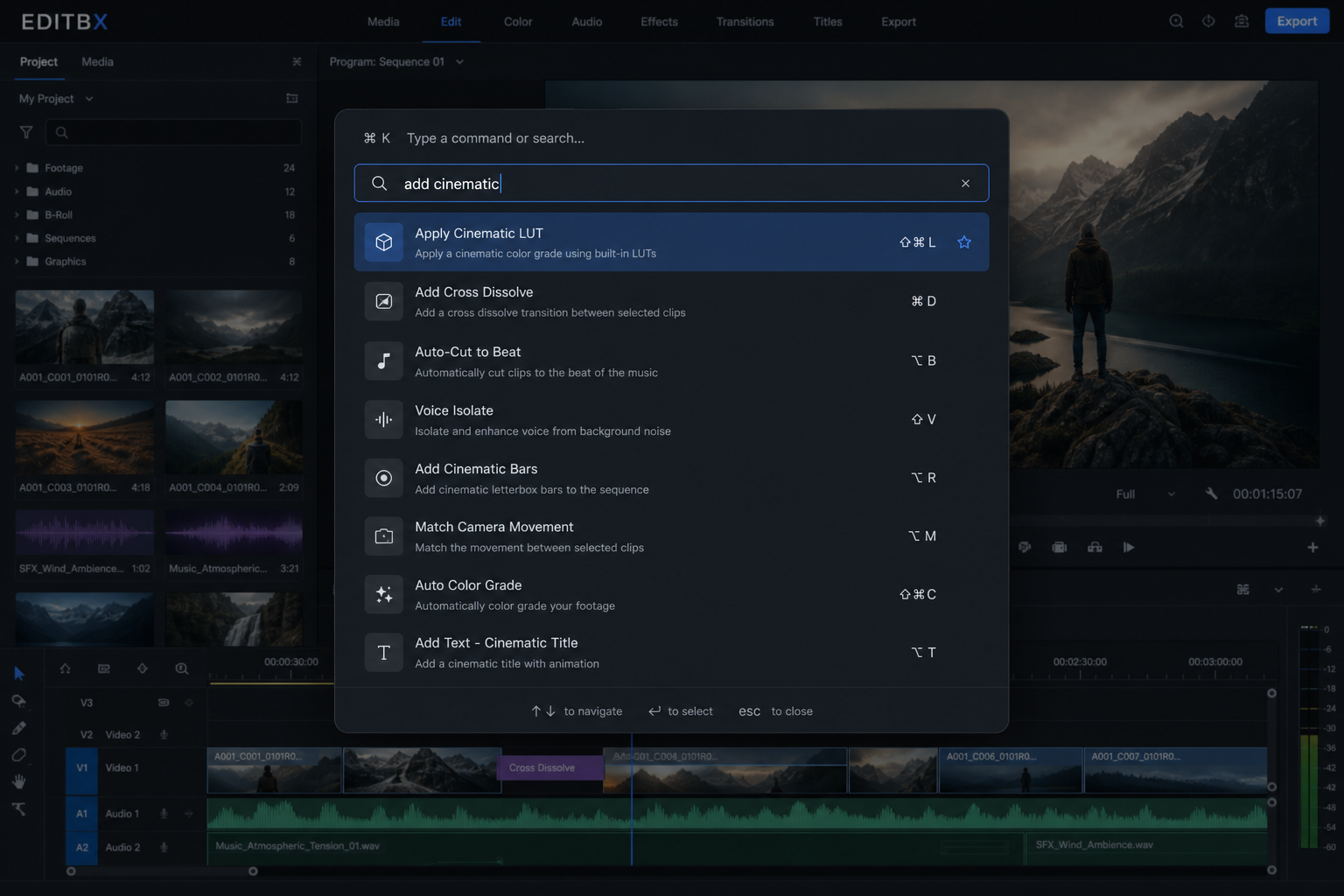The image size is (1344, 896).
Task: Click the timecode 00:01:15:07
Action: pyautogui.click(x=1267, y=494)
